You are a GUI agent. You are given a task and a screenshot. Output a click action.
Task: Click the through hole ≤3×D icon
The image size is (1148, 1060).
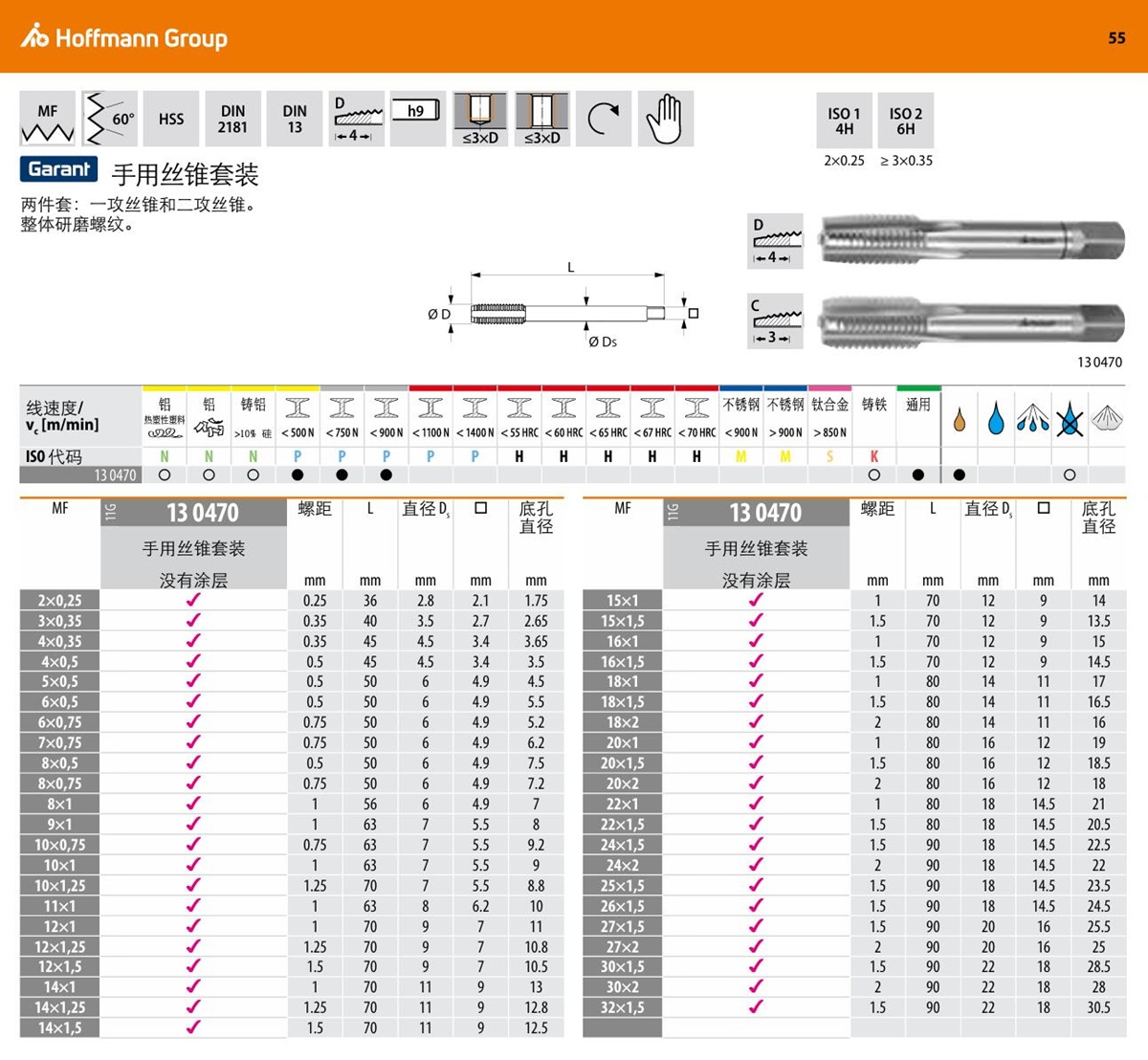(x=542, y=119)
